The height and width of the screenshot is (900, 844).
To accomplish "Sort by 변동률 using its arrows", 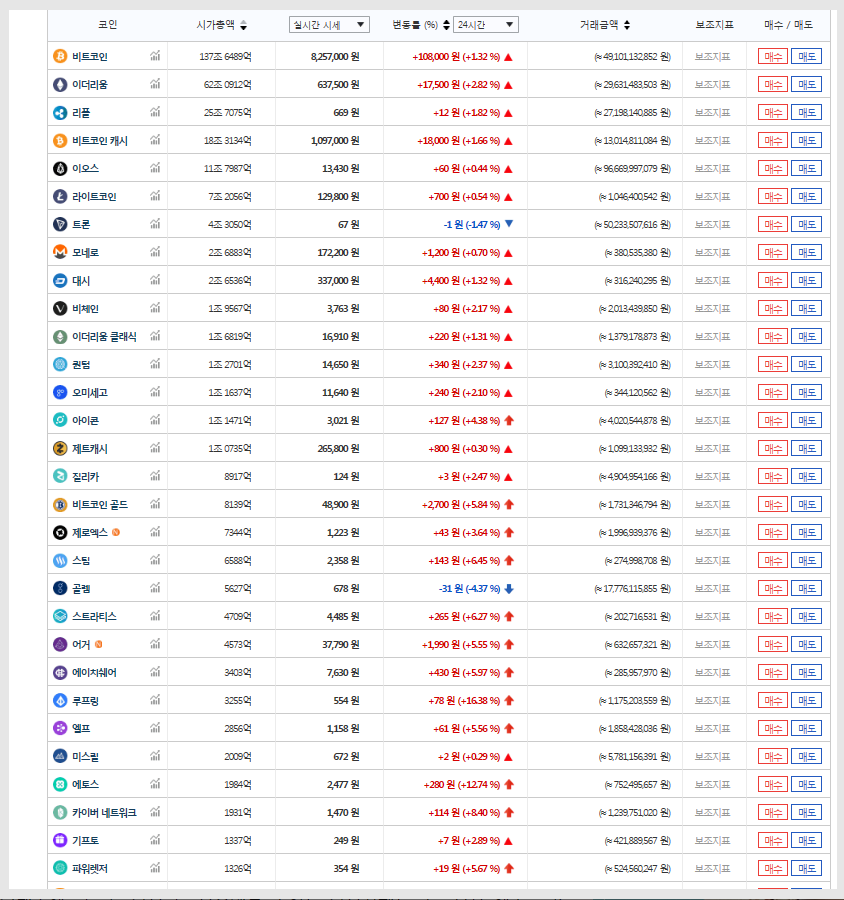I will 446,25.
